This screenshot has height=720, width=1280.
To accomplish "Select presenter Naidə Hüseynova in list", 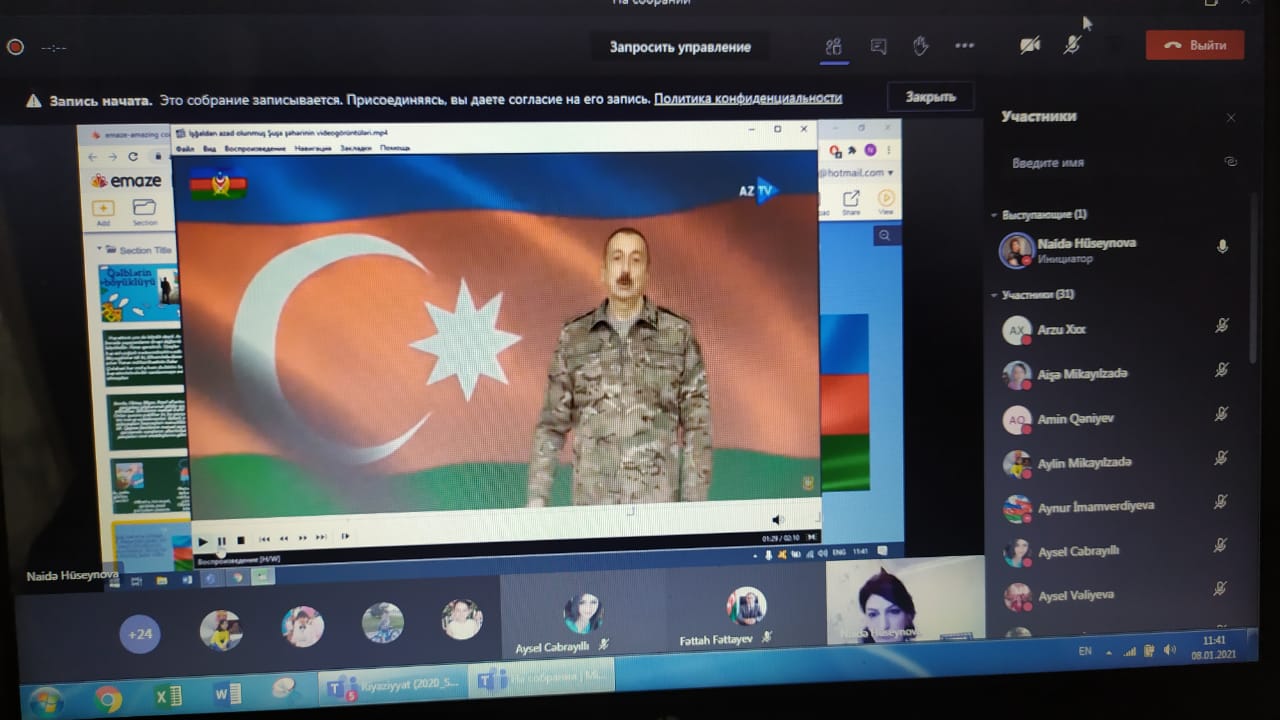I will click(1115, 250).
